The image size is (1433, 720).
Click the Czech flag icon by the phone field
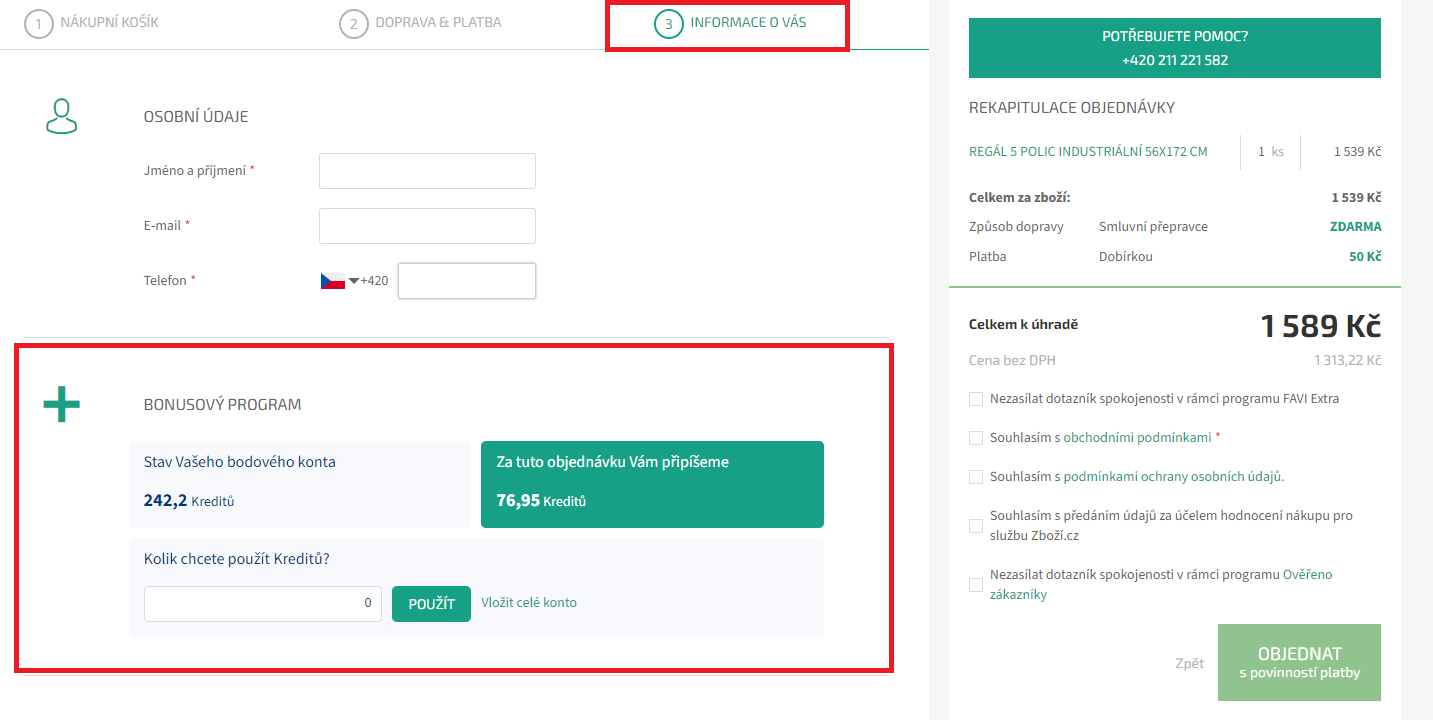(x=333, y=281)
